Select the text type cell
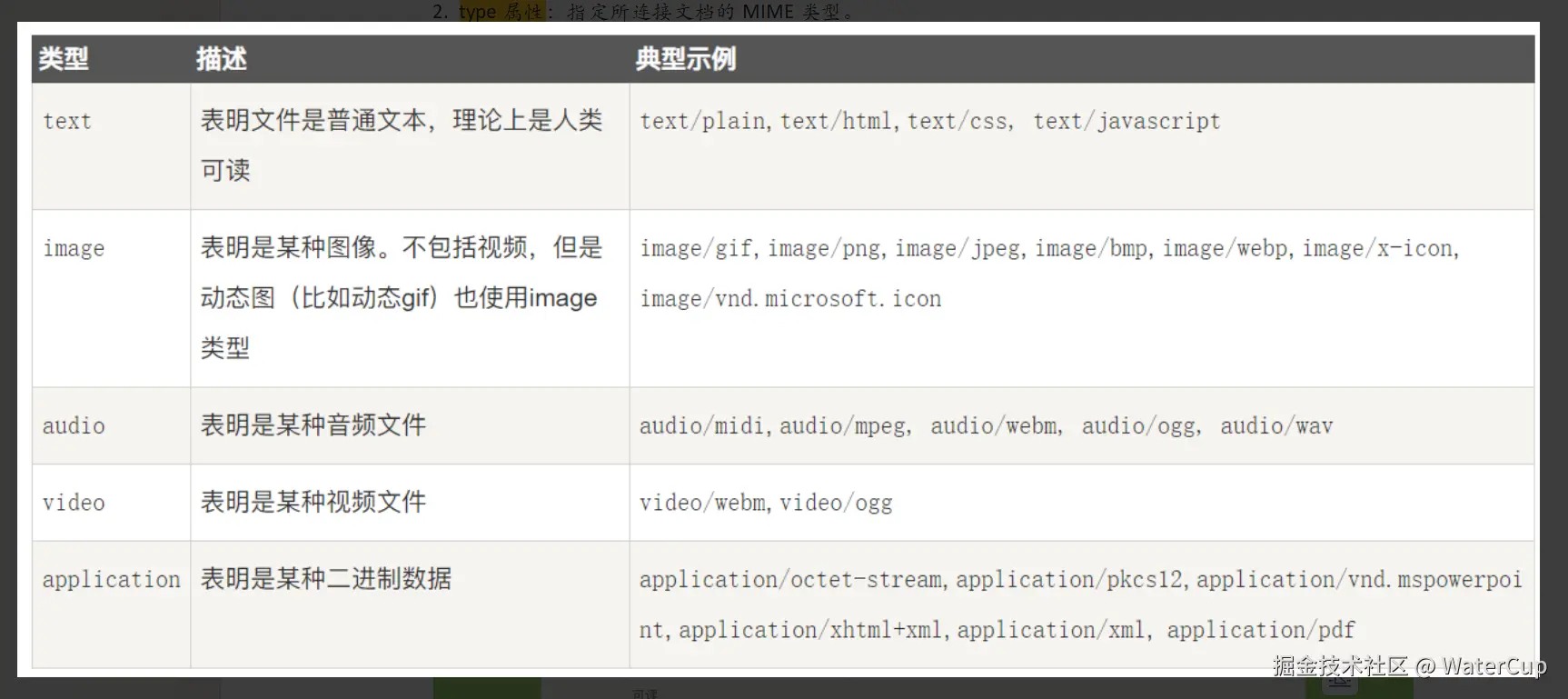 click(x=67, y=121)
